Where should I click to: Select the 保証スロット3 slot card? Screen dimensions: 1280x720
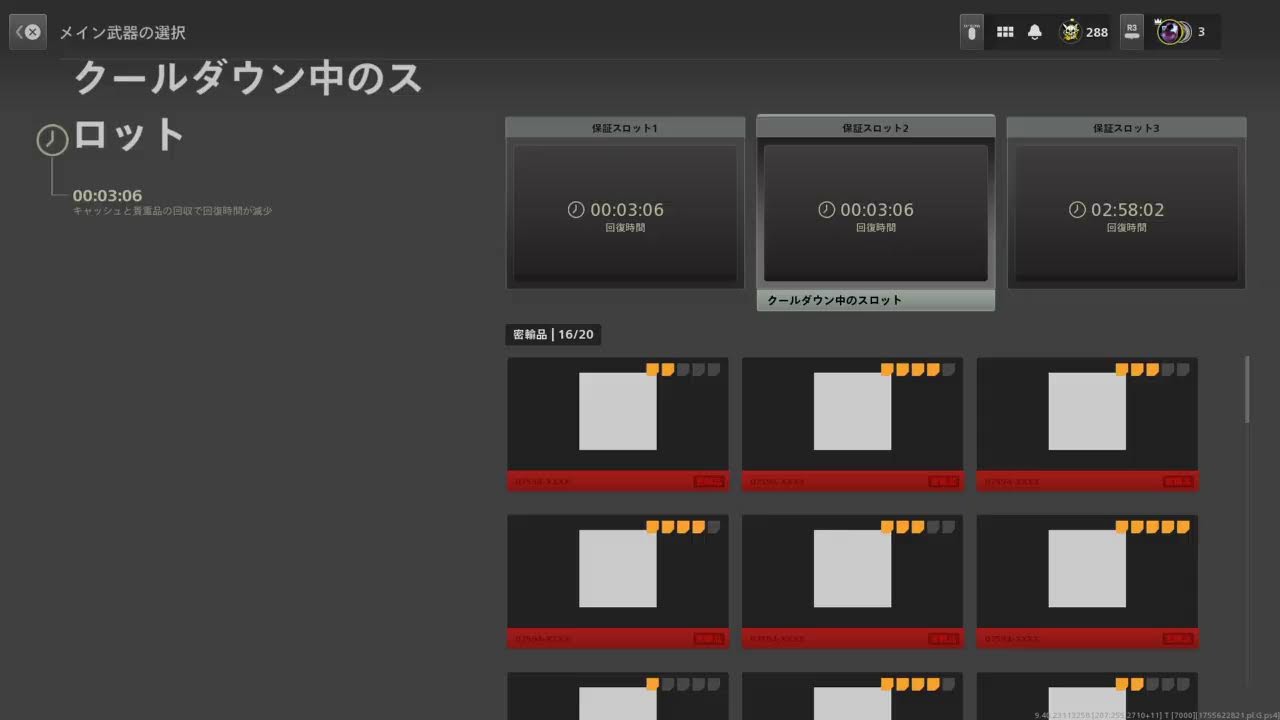[x=1126, y=203]
